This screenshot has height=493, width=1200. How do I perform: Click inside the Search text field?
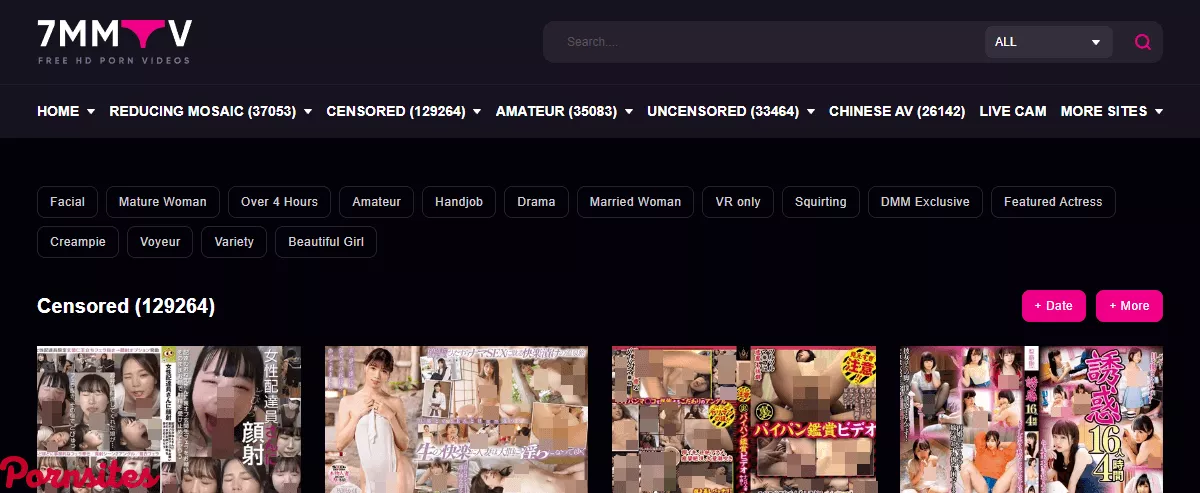coord(760,42)
